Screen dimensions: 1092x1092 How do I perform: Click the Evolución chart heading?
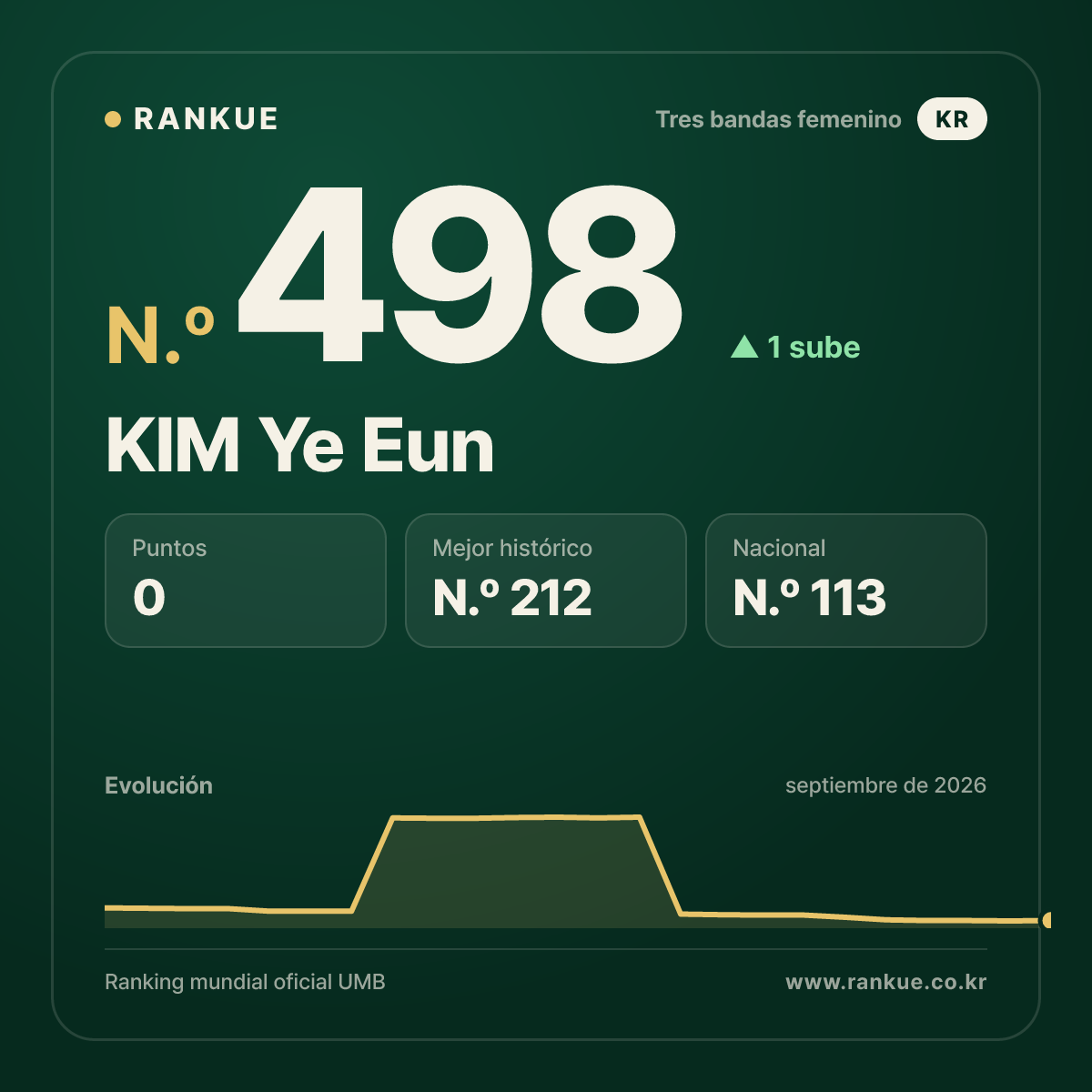point(158,785)
